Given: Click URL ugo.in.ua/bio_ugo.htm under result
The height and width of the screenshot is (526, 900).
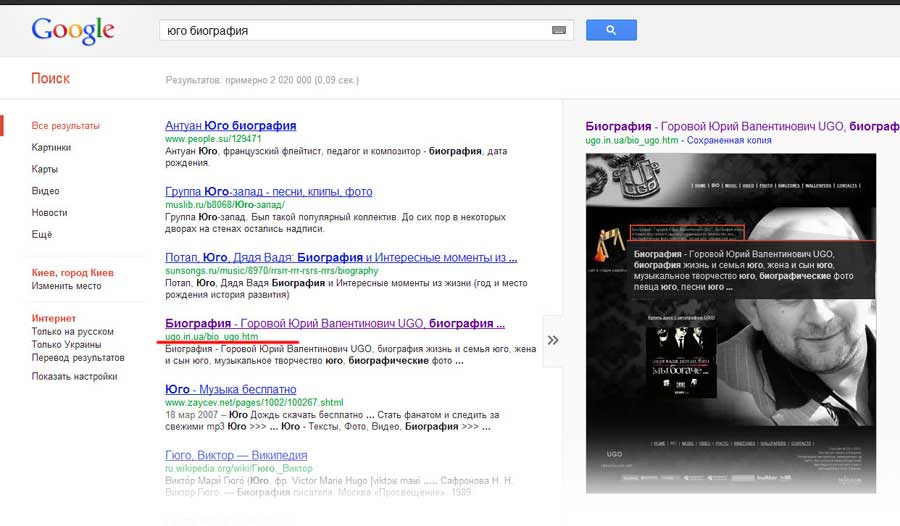Looking at the screenshot, I should [x=211, y=337].
